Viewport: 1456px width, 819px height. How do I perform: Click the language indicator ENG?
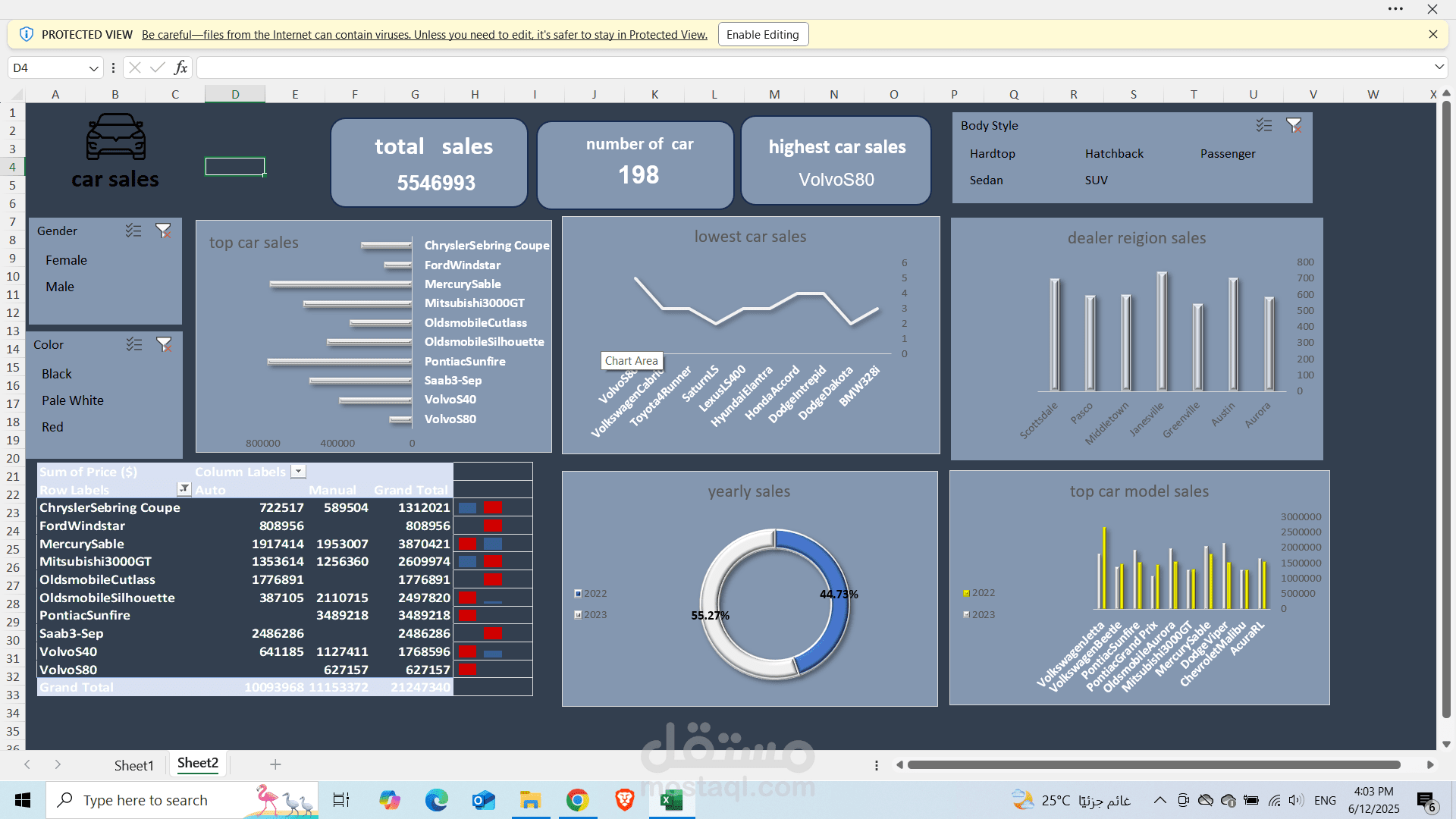[1325, 801]
